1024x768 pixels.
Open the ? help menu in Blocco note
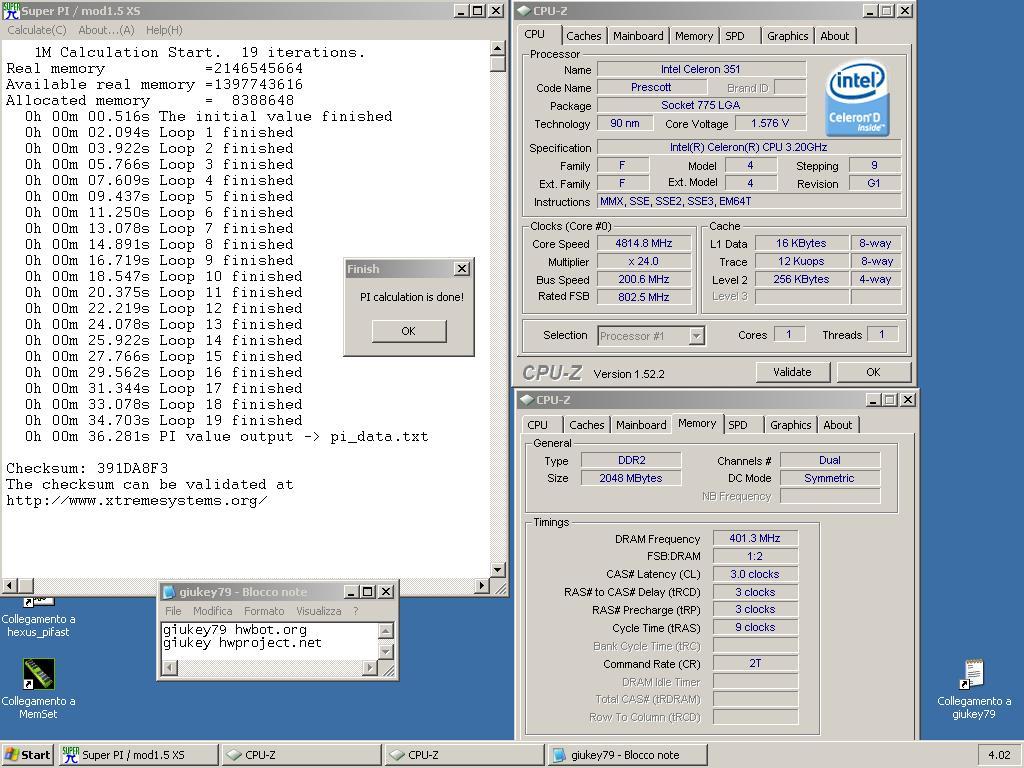pyautogui.click(x=356, y=611)
